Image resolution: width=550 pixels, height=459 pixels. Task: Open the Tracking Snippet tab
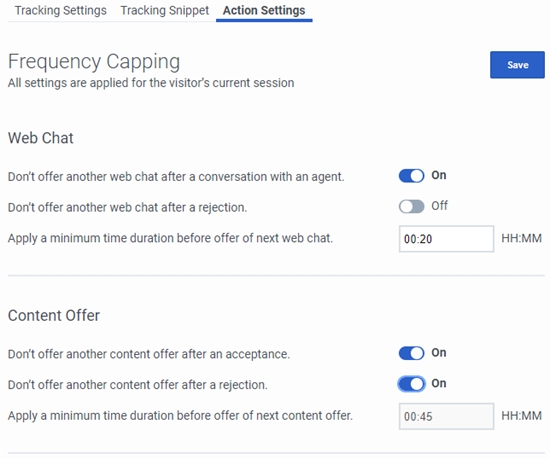(x=165, y=11)
